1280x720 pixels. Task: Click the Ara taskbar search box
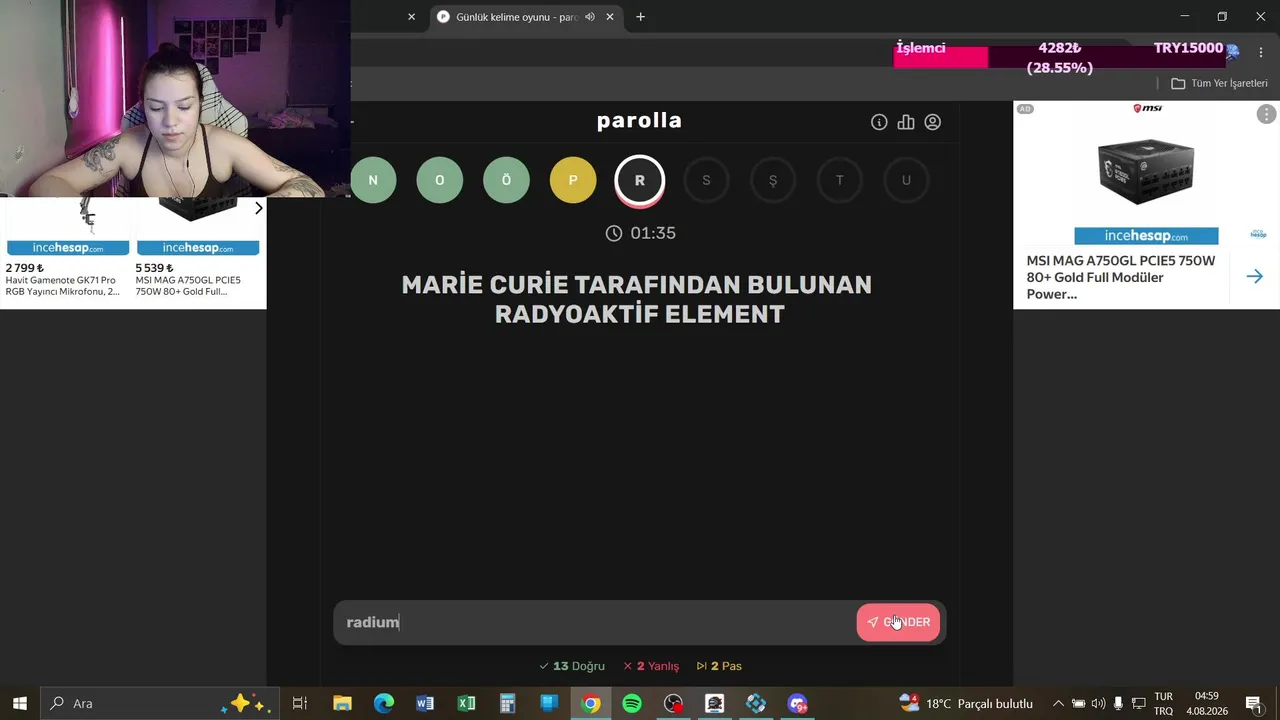[158, 703]
